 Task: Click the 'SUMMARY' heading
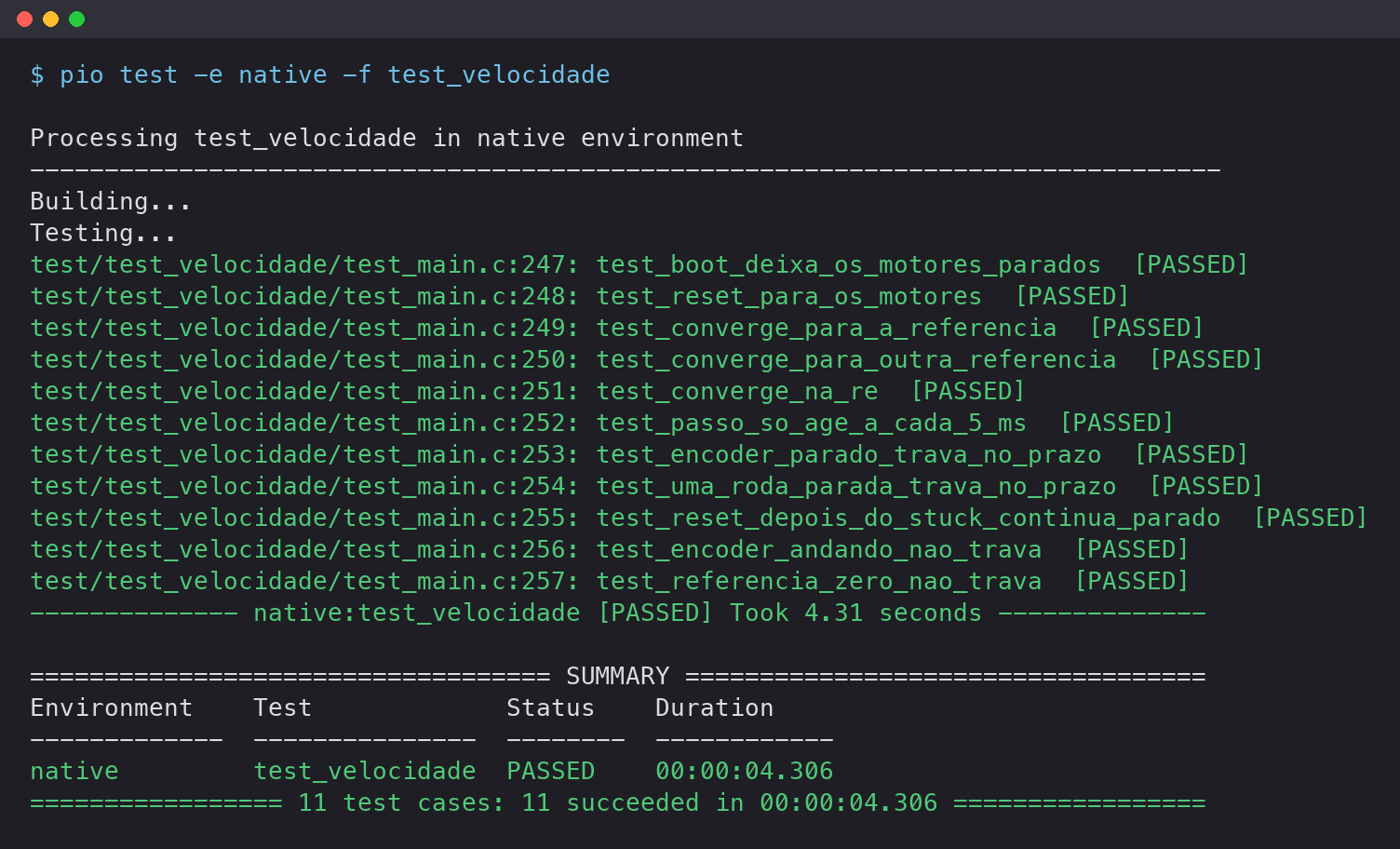[618, 676]
